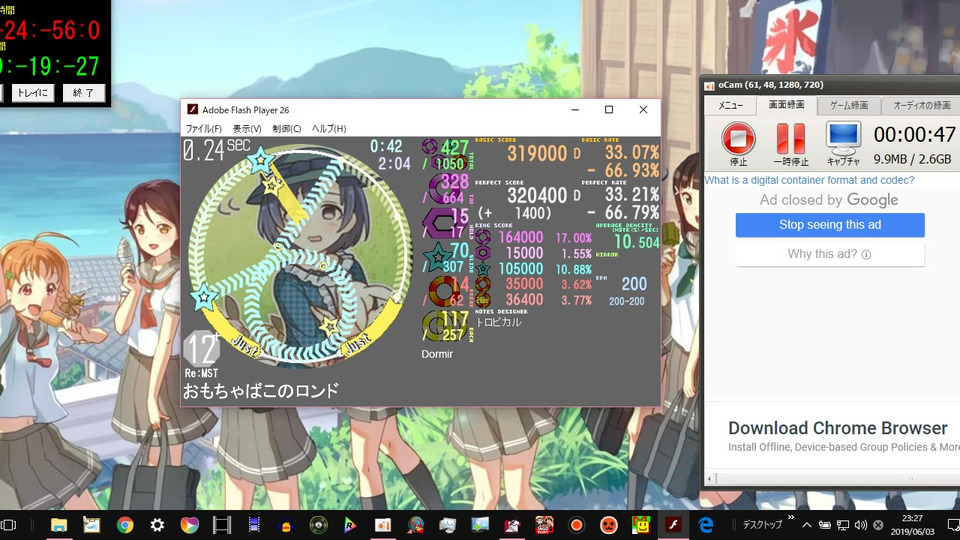Click the Dormir artist name
960x540 pixels.
437,354
